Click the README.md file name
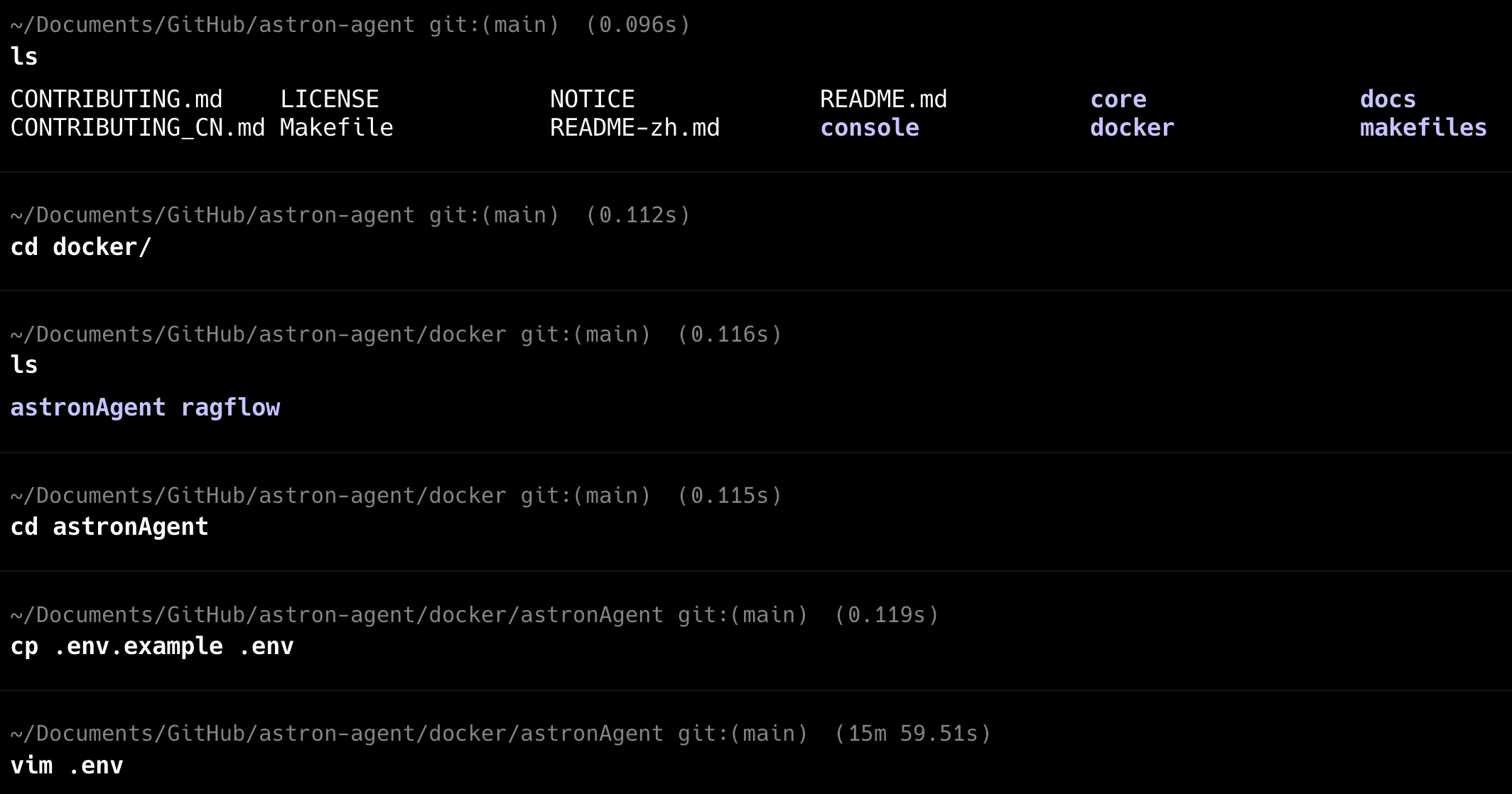Viewport: 1512px width, 794px height. click(x=883, y=99)
